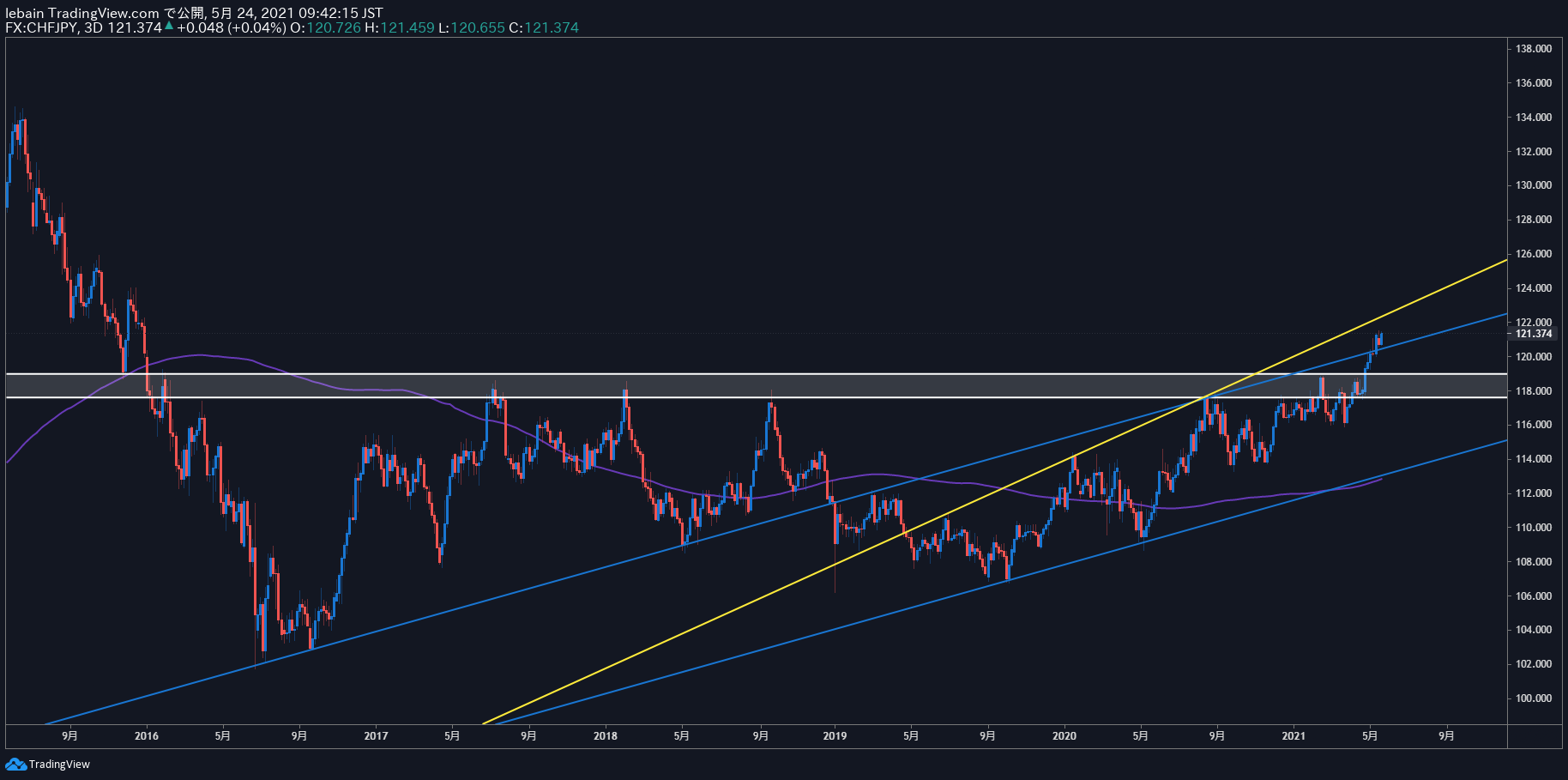Image resolution: width=1568 pixels, height=780 pixels.
Task: Click the green up-arrow change indicator
Action: [x=169, y=27]
